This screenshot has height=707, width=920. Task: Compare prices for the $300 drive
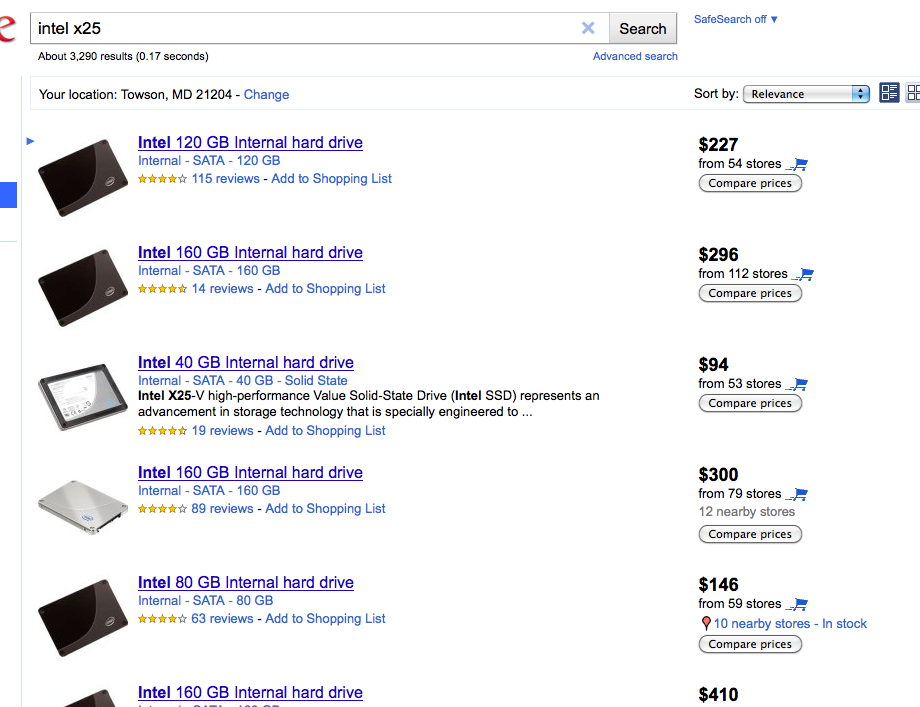(x=750, y=534)
